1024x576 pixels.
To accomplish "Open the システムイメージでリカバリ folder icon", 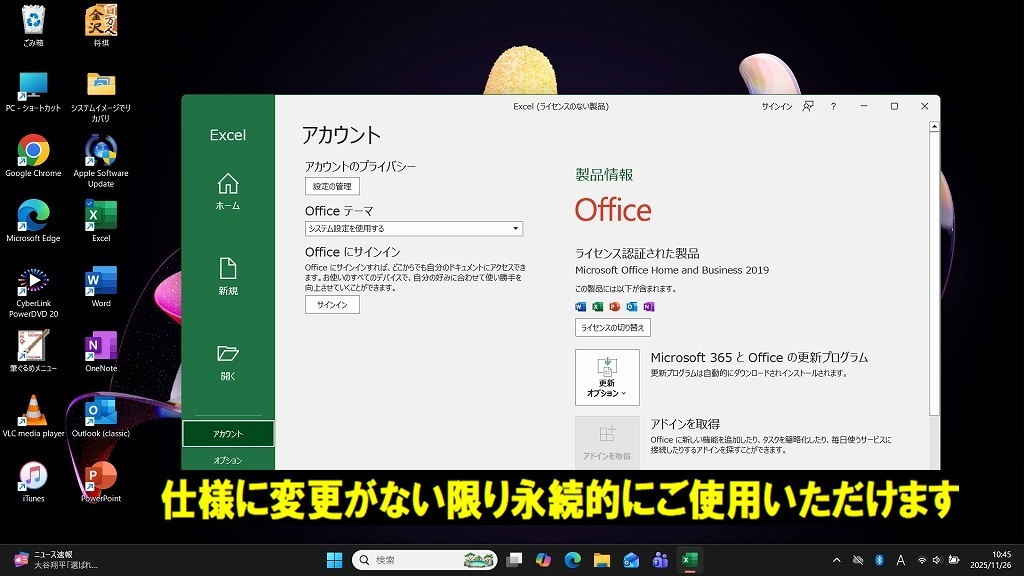I will point(101,97).
